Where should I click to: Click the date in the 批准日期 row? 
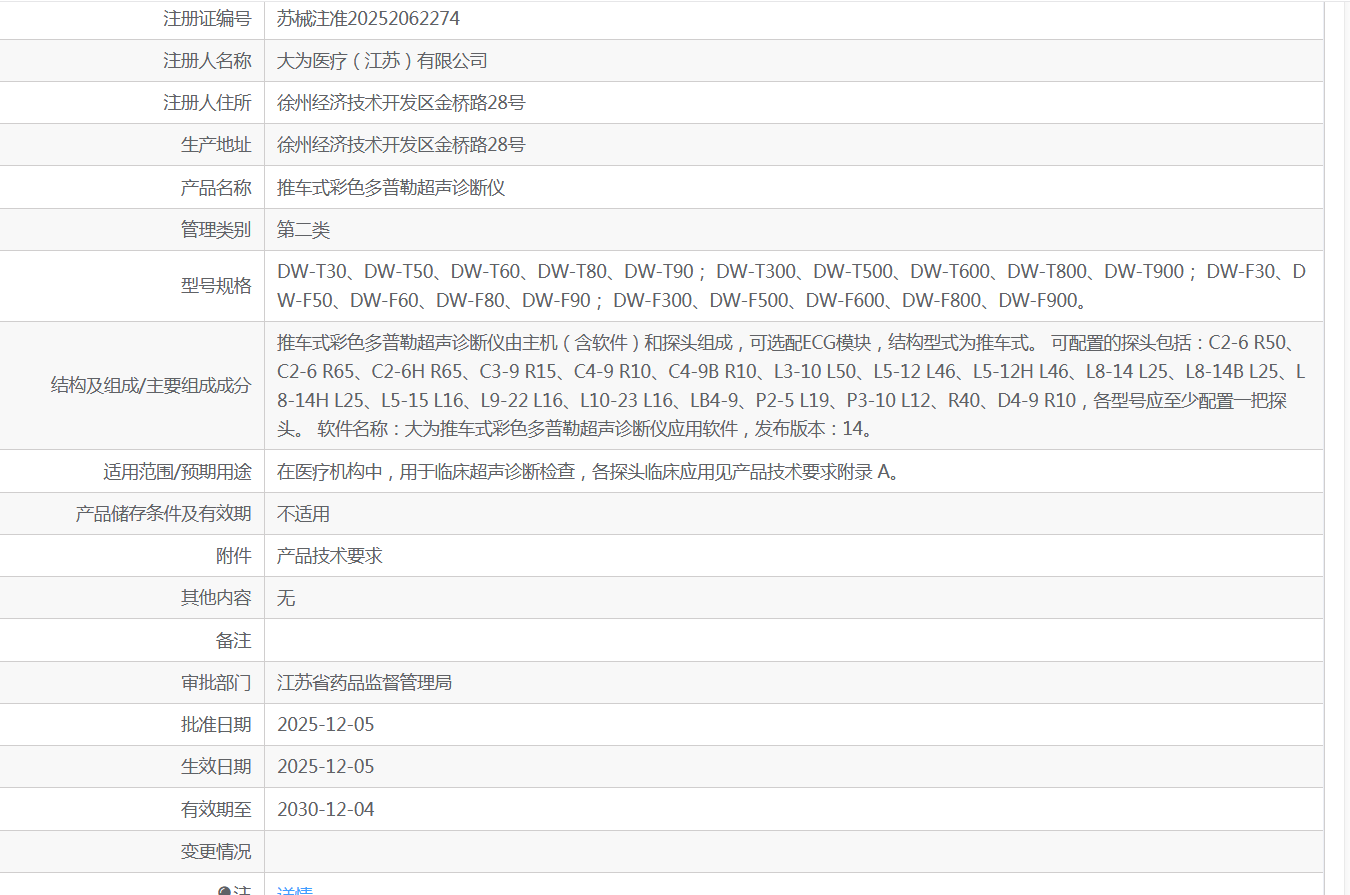coord(326,725)
